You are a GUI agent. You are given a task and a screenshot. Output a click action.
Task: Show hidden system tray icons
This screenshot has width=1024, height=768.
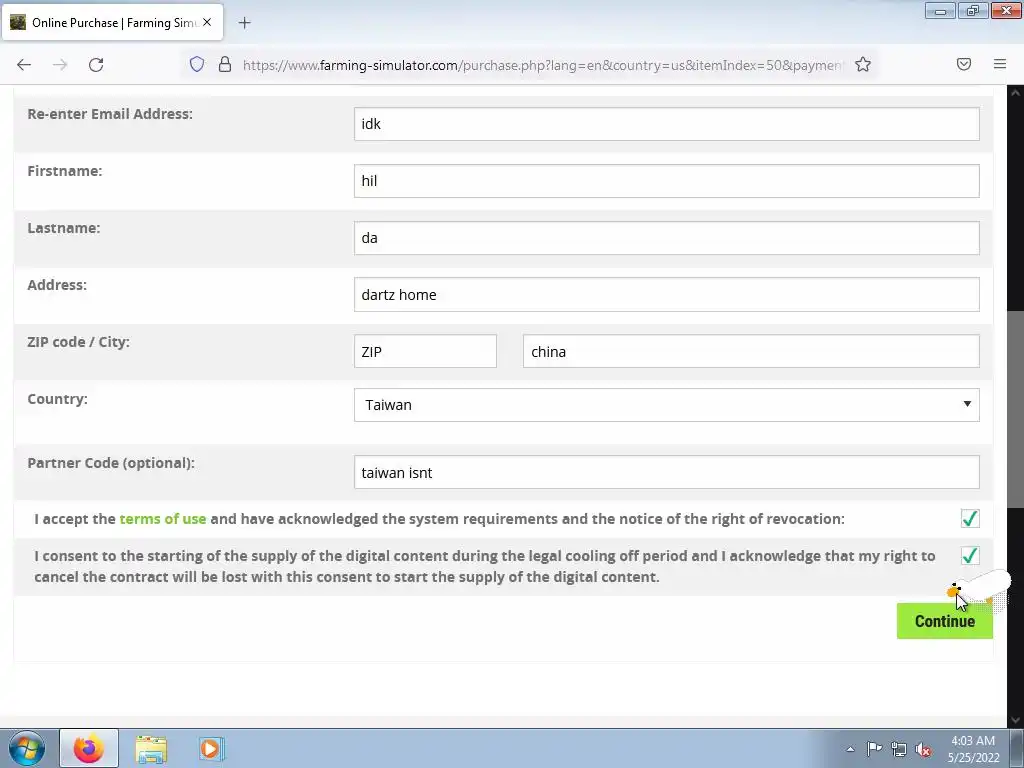tap(850, 749)
